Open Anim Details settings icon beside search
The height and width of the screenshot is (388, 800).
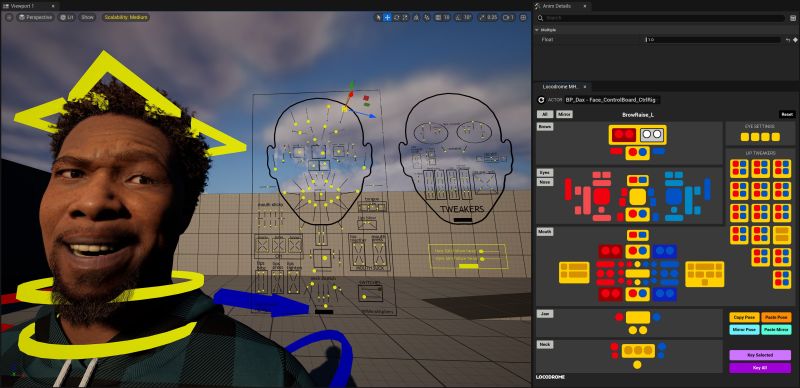[x=793, y=18]
